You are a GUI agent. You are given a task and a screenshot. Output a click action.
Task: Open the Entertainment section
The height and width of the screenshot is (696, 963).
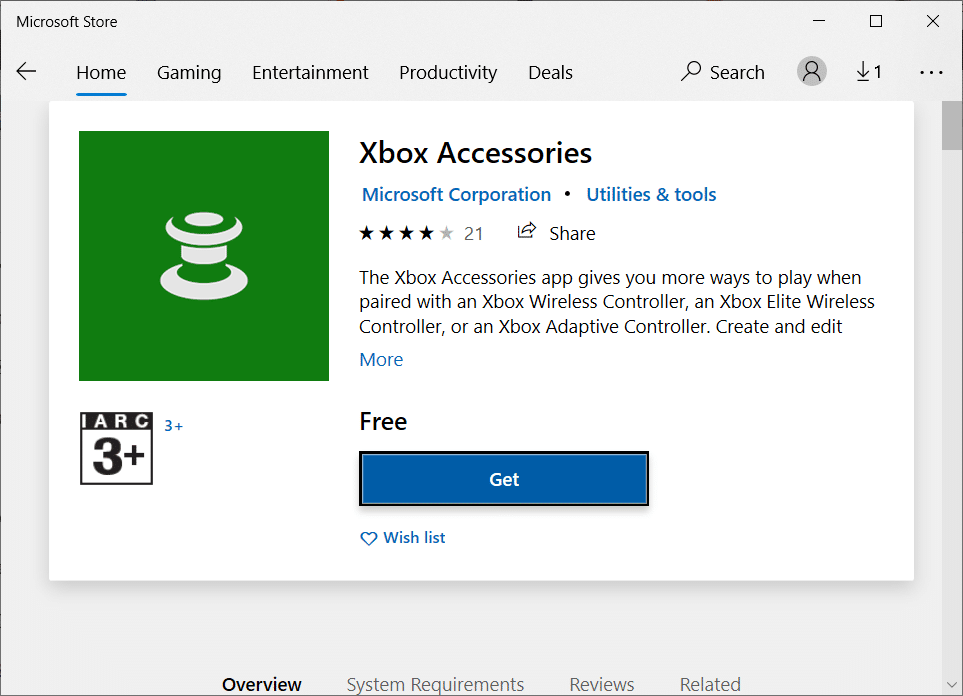pyautogui.click(x=310, y=72)
